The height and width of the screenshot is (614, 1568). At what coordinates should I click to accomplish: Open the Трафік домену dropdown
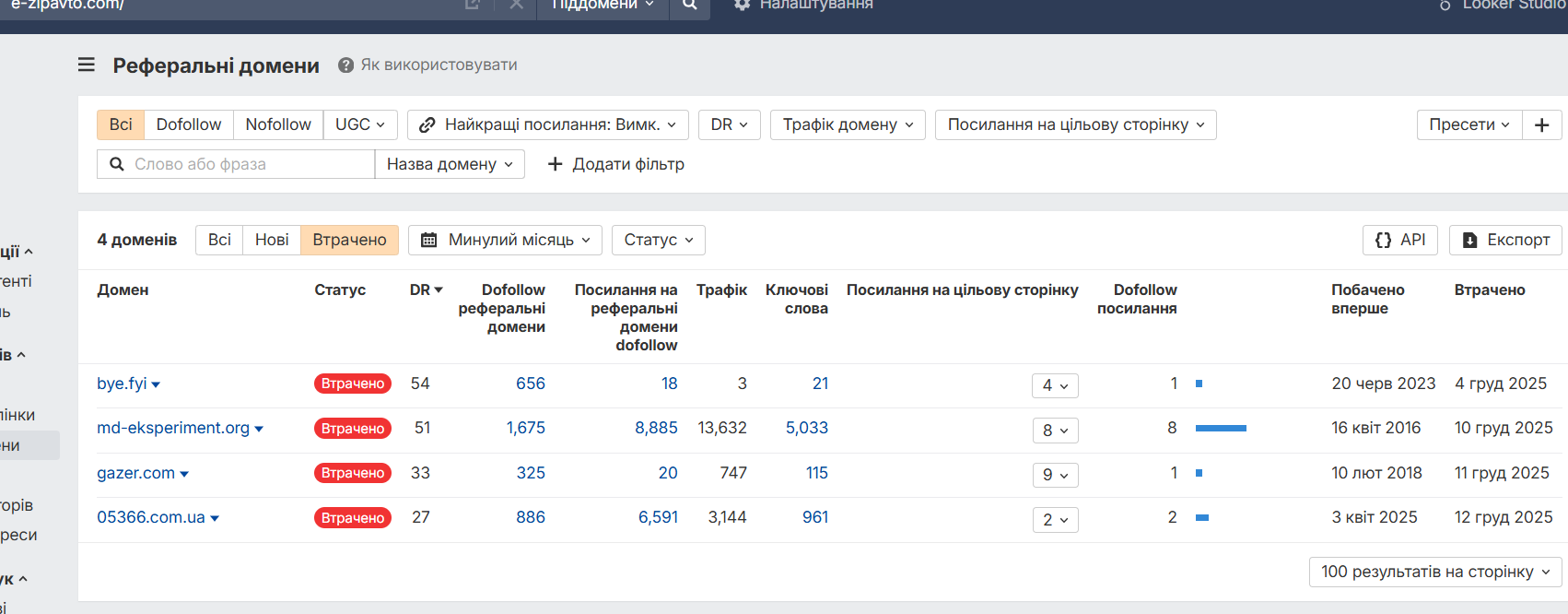(x=848, y=124)
